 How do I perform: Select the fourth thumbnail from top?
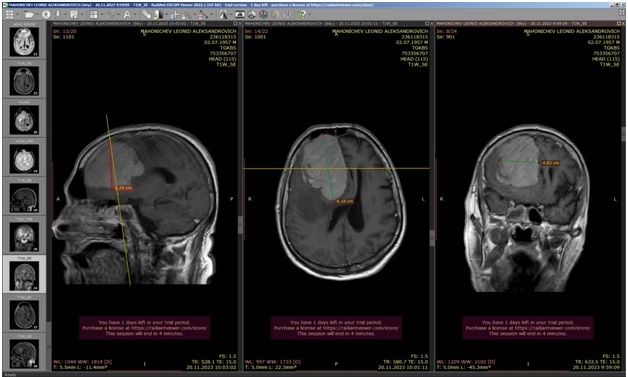coord(24,159)
